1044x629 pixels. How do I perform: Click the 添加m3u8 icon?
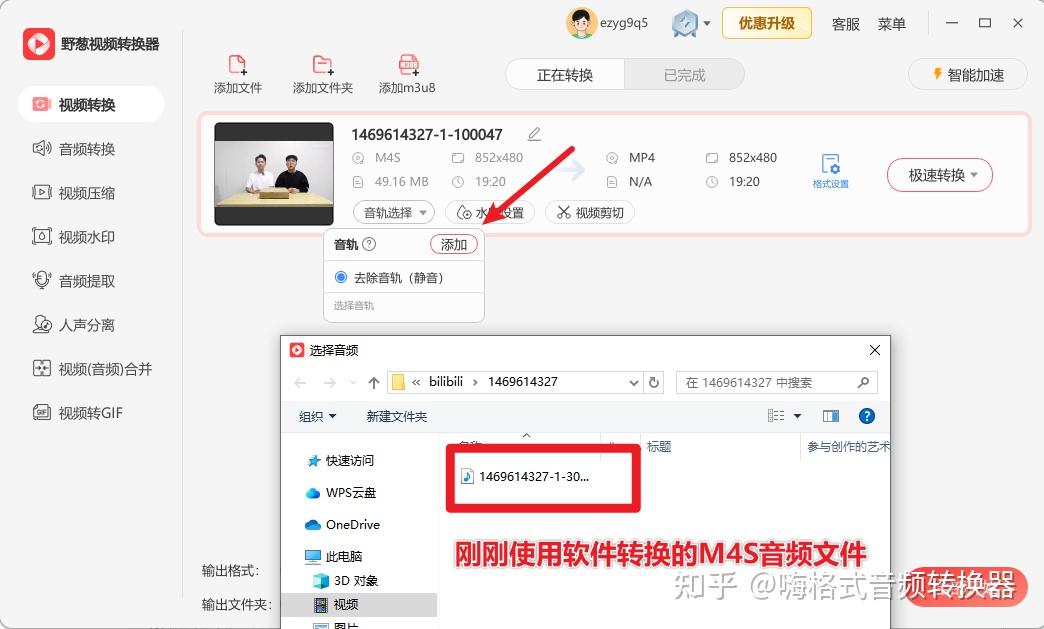click(x=408, y=65)
